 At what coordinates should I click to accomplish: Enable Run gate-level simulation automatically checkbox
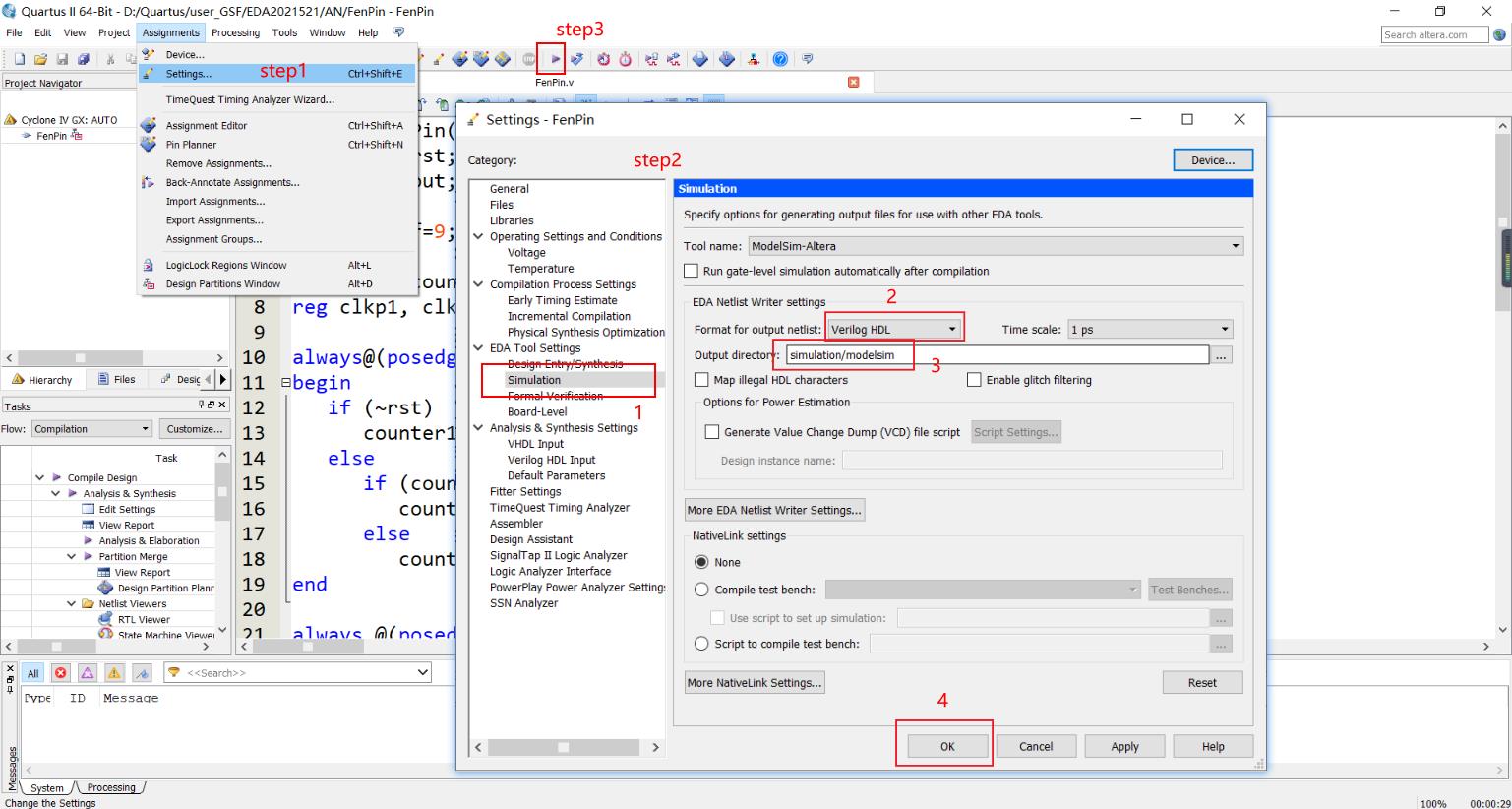[x=691, y=271]
